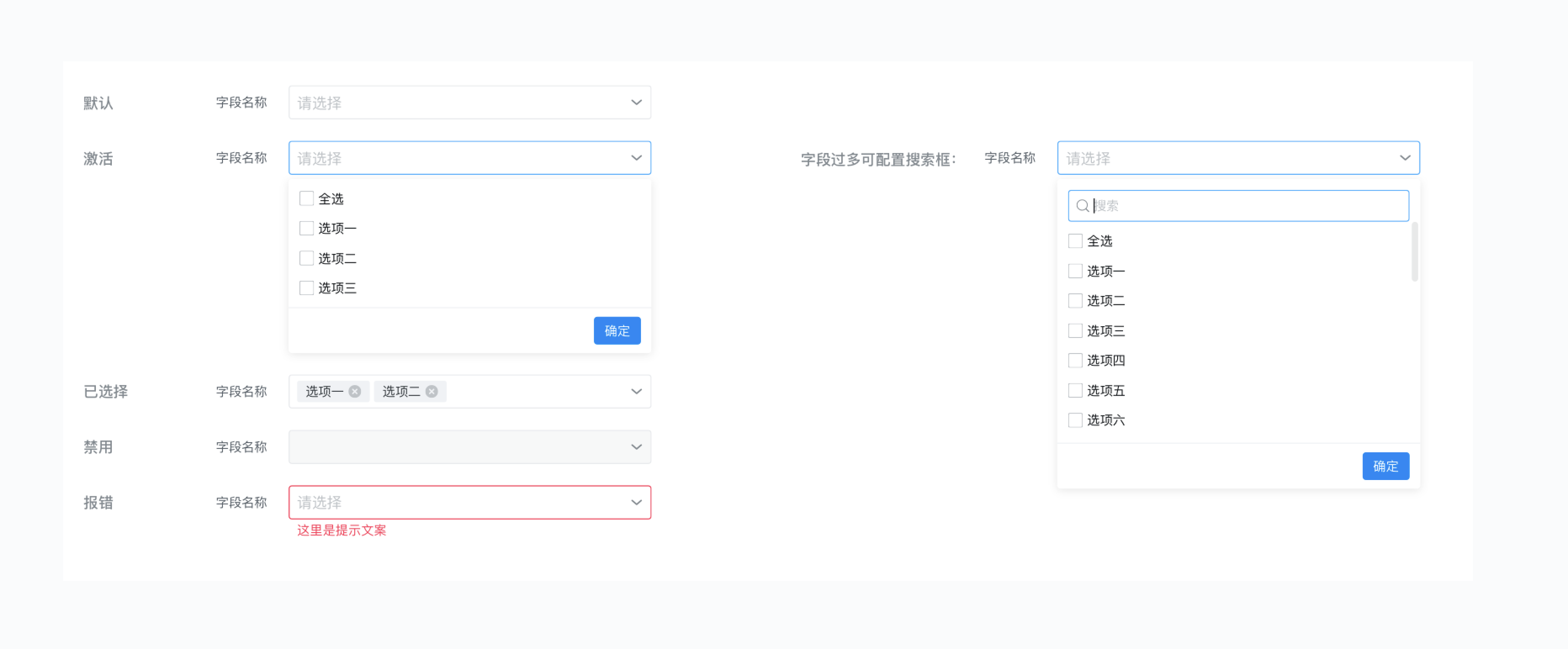This screenshot has width=1568, height=649.
Task: Select 选项五 option in right list
Action: click(x=1105, y=390)
